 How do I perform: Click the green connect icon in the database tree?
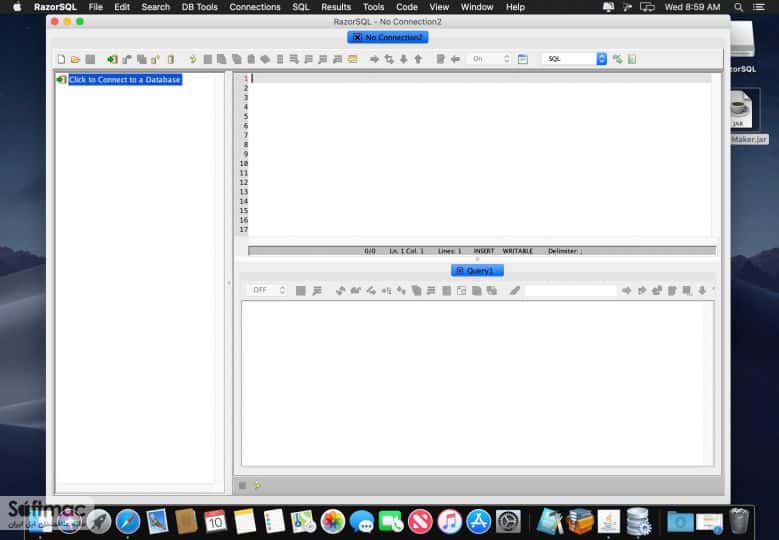[x=62, y=79]
